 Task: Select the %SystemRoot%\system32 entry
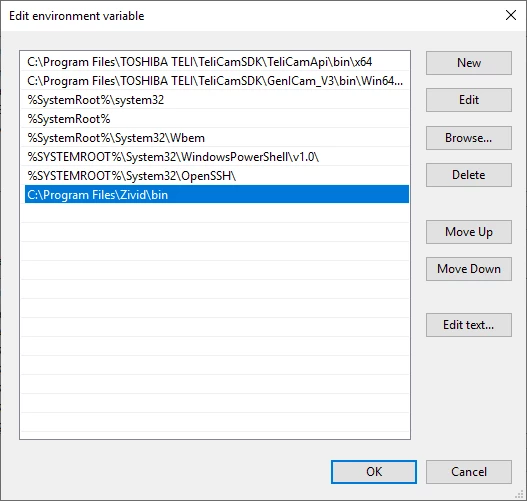click(217, 100)
